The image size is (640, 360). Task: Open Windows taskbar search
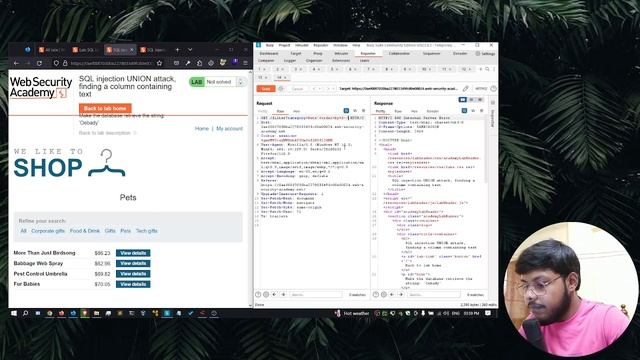pos(25,313)
